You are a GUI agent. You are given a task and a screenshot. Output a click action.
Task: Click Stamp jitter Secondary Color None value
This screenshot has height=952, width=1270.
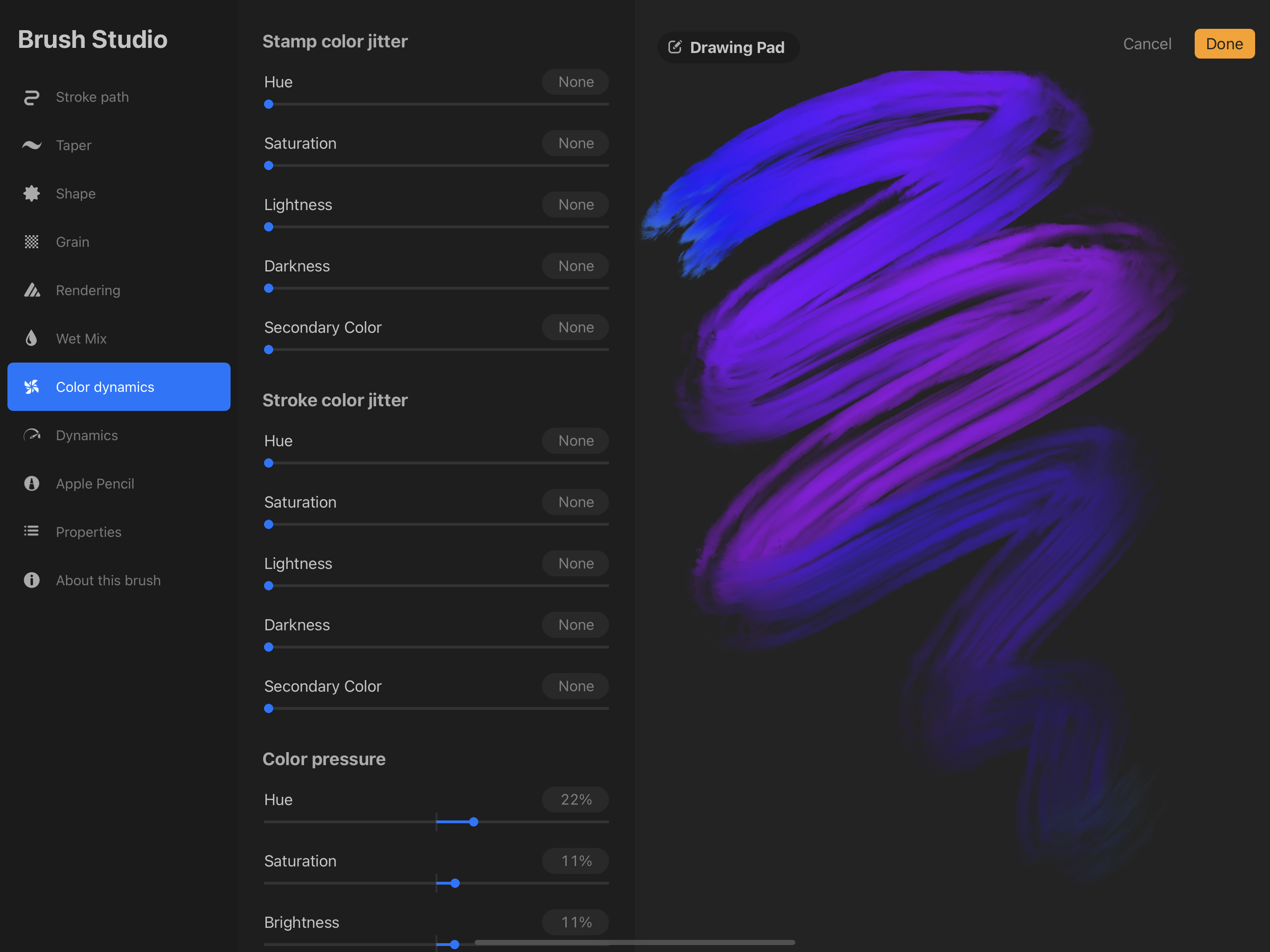pyautogui.click(x=575, y=328)
